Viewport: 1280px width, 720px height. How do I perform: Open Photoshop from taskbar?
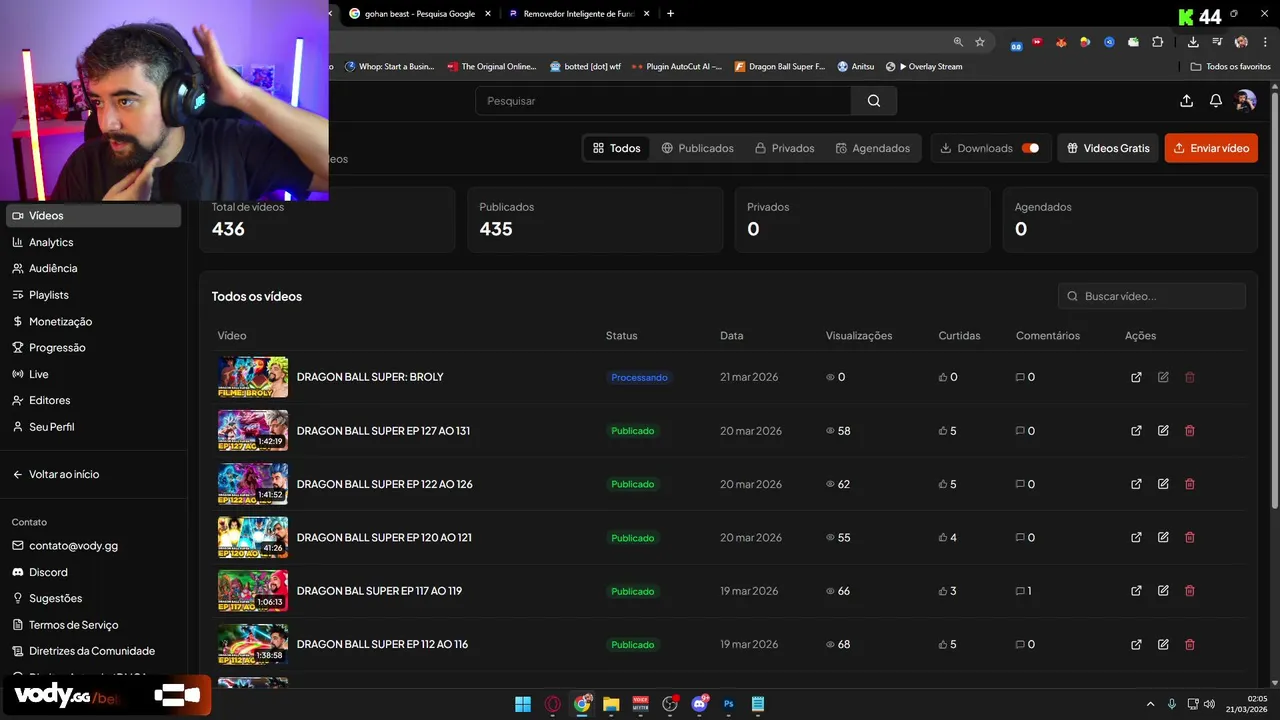(x=729, y=704)
